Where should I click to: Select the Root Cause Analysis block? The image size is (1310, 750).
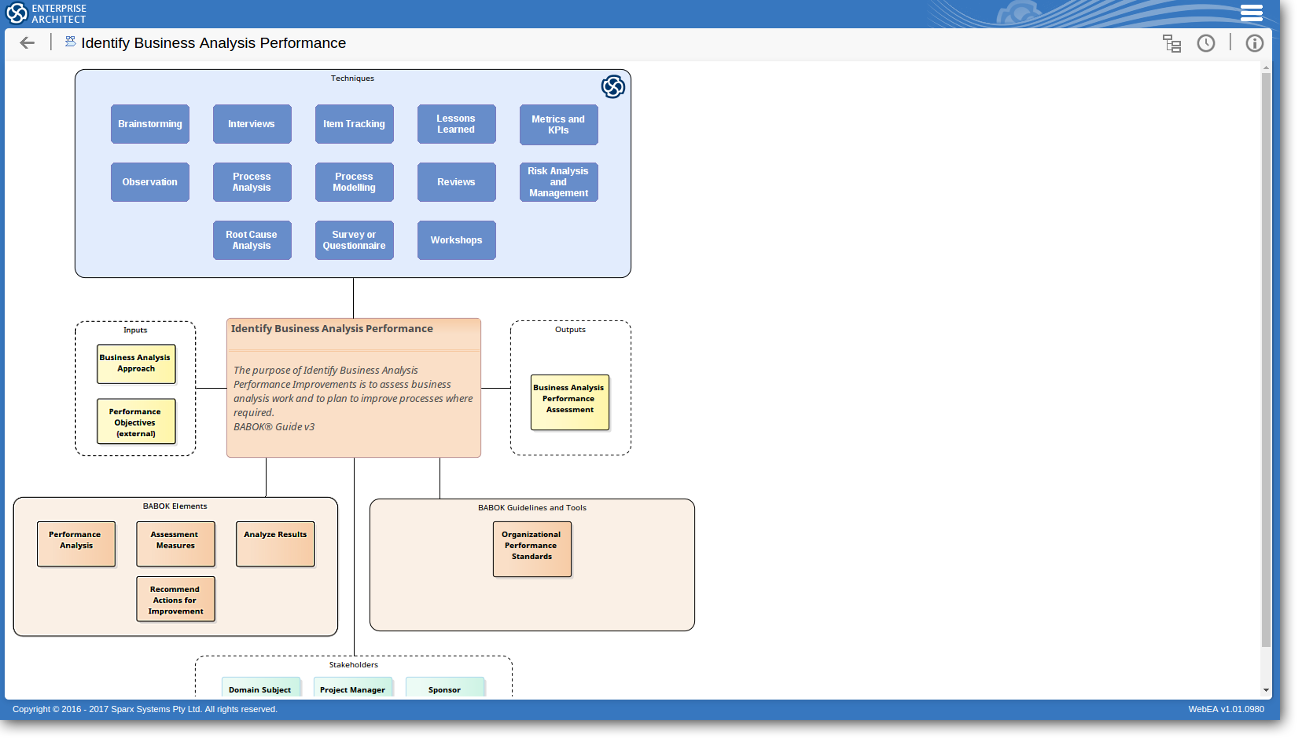(252, 240)
